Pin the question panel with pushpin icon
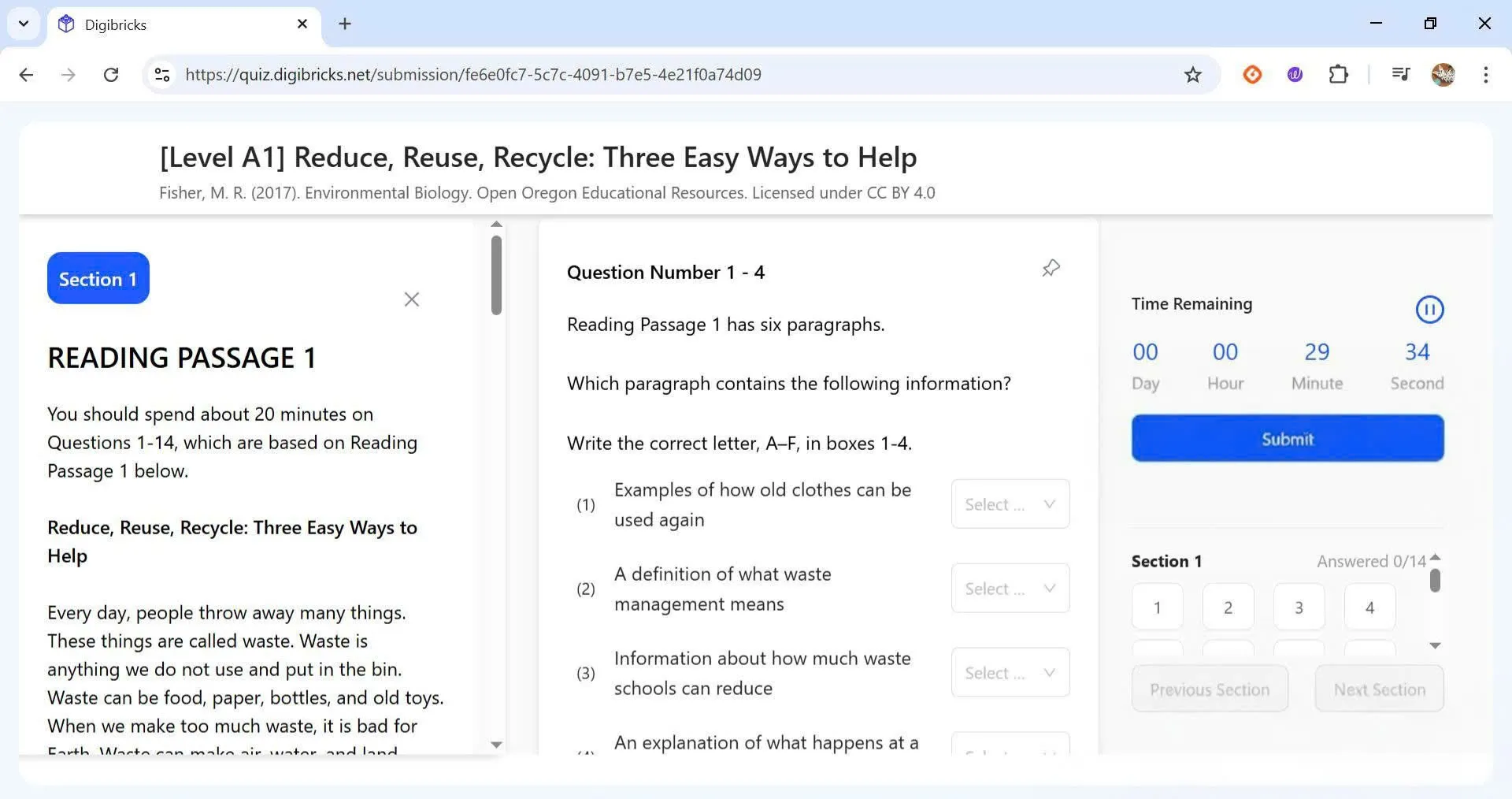 (x=1051, y=269)
